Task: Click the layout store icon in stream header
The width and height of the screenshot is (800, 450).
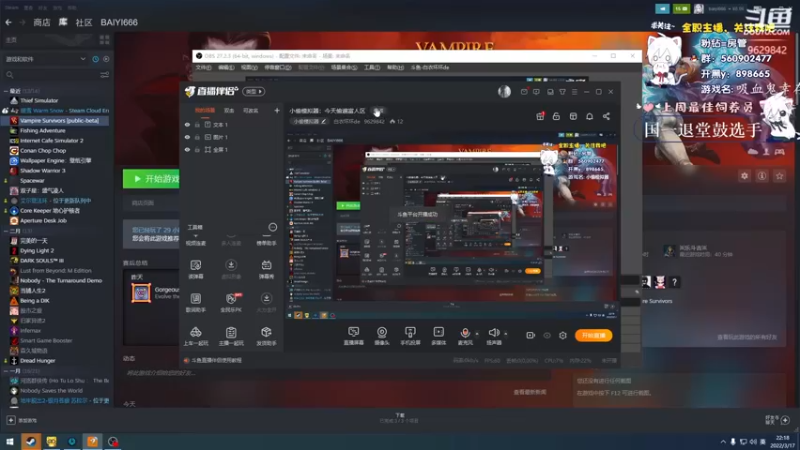Action: 573,116
